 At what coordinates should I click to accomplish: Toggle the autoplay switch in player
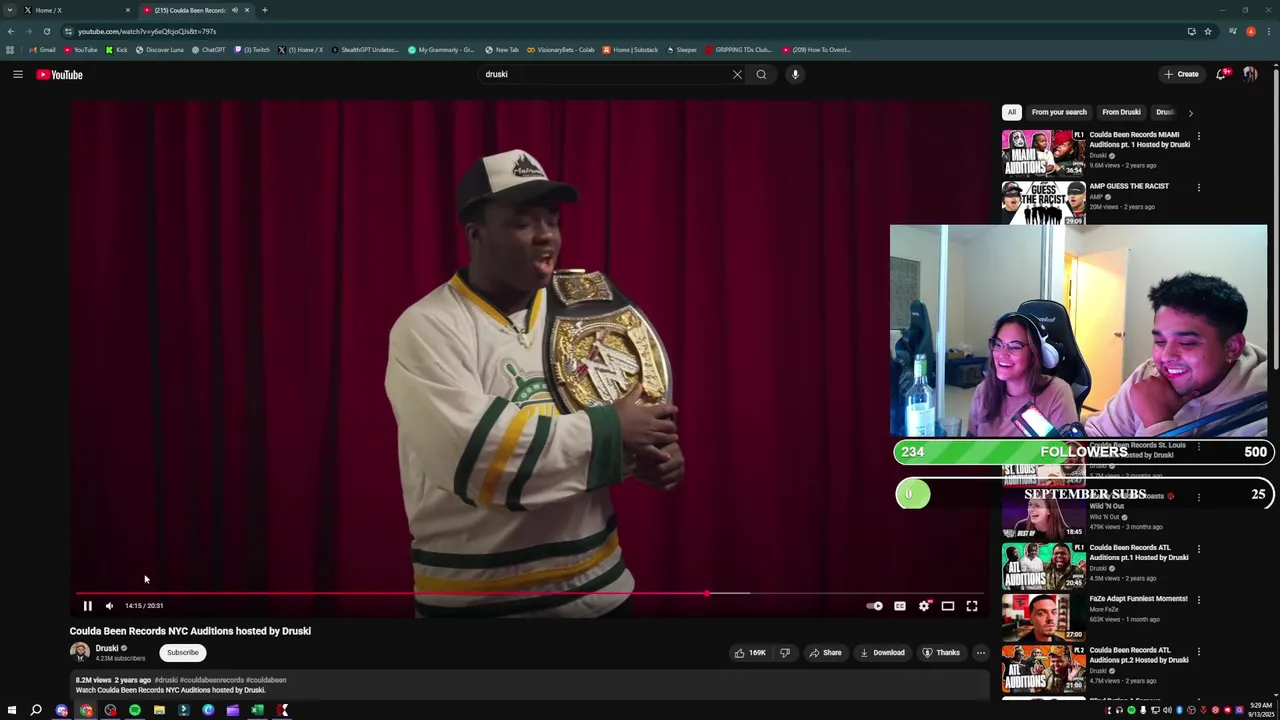tap(875, 606)
